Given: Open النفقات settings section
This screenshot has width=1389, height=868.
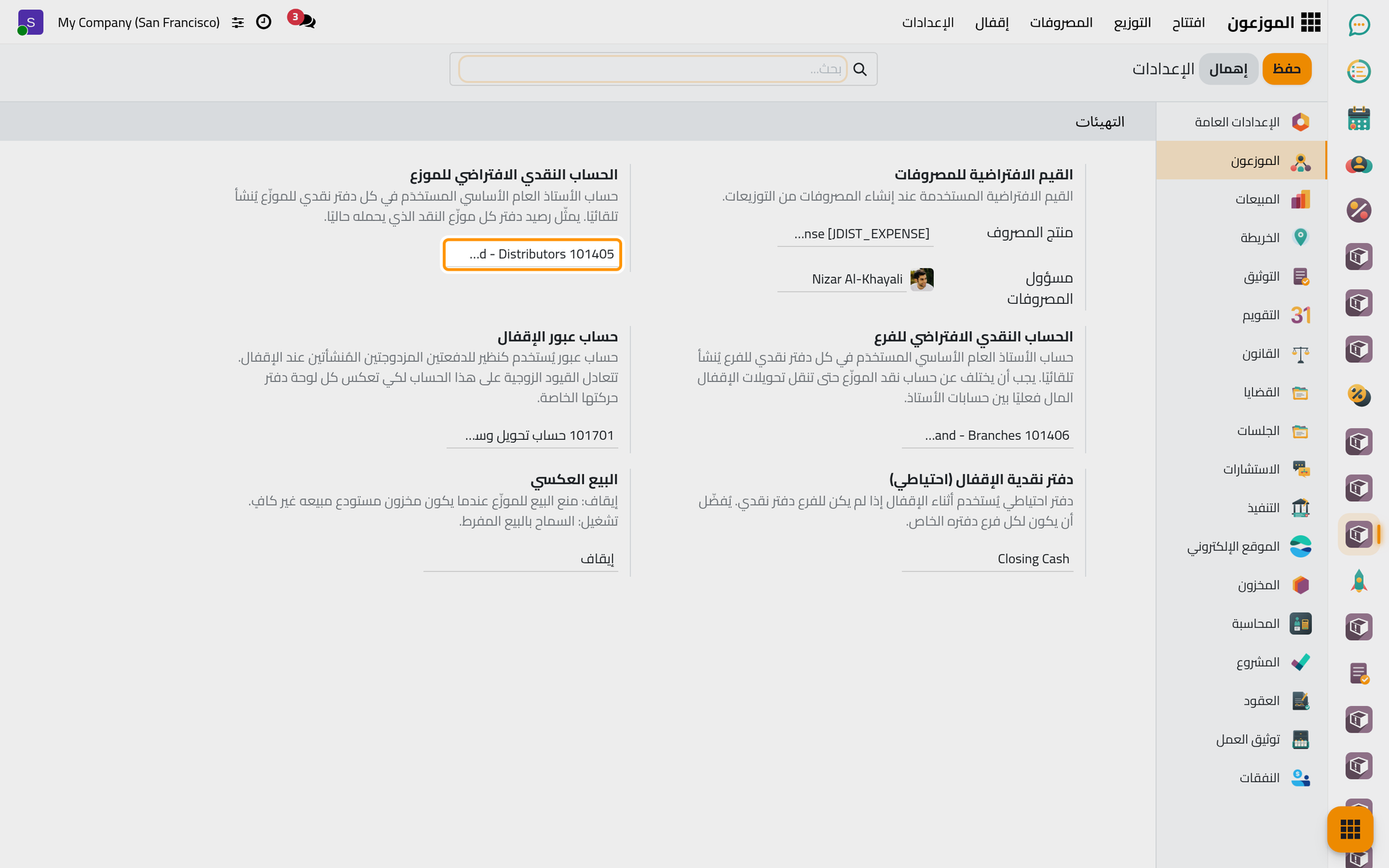Looking at the screenshot, I should pos(1241,778).
